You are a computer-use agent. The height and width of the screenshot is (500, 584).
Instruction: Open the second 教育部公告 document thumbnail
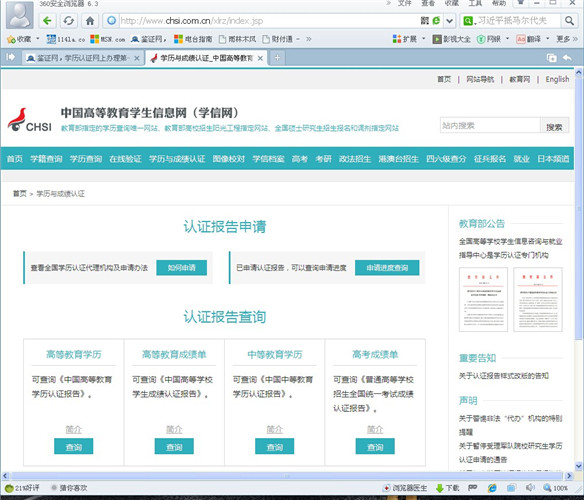(x=537, y=299)
